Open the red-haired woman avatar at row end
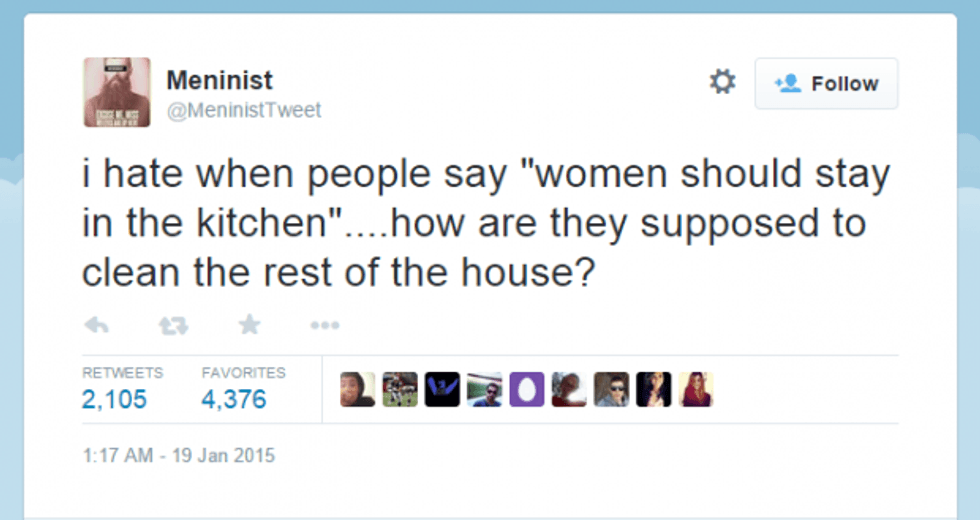The width and height of the screenshot is (980, 520). (x=696, y=390)
